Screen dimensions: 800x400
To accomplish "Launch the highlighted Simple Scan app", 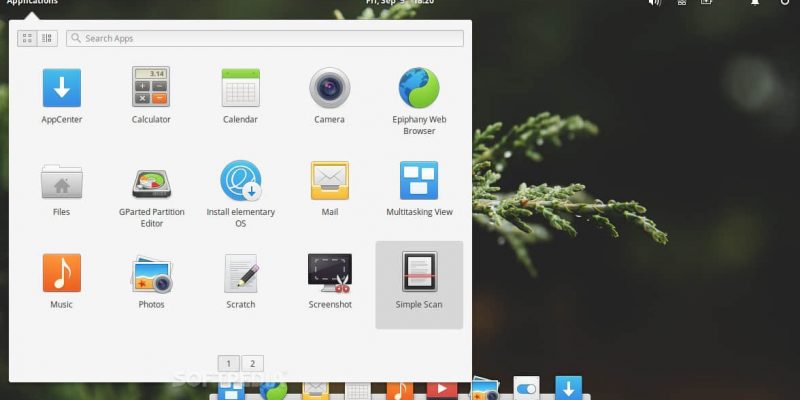I will pos(419,285).
